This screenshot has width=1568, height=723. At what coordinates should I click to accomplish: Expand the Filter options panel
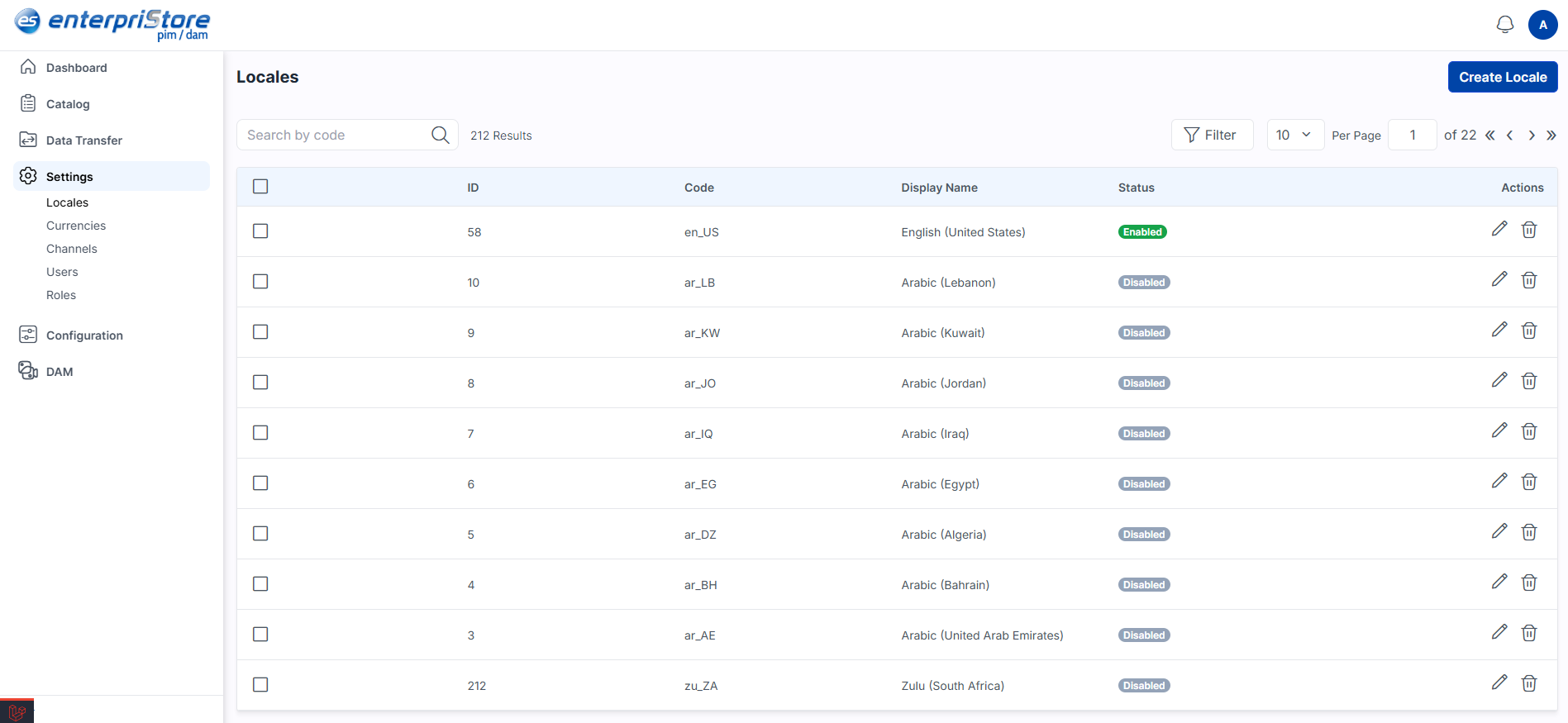pyautogui.click(x=1211, y=135)
